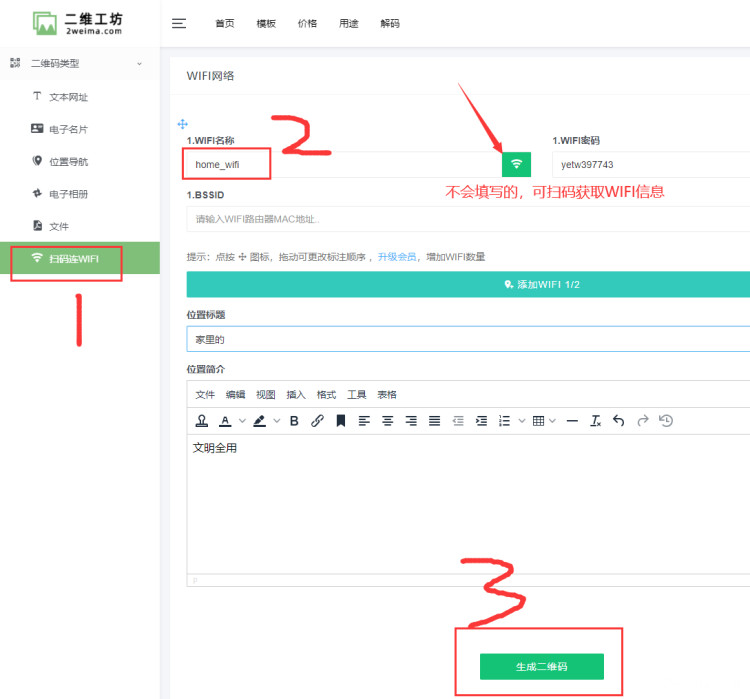Open the 格式 menu in the editor

[x=326, y=394]
